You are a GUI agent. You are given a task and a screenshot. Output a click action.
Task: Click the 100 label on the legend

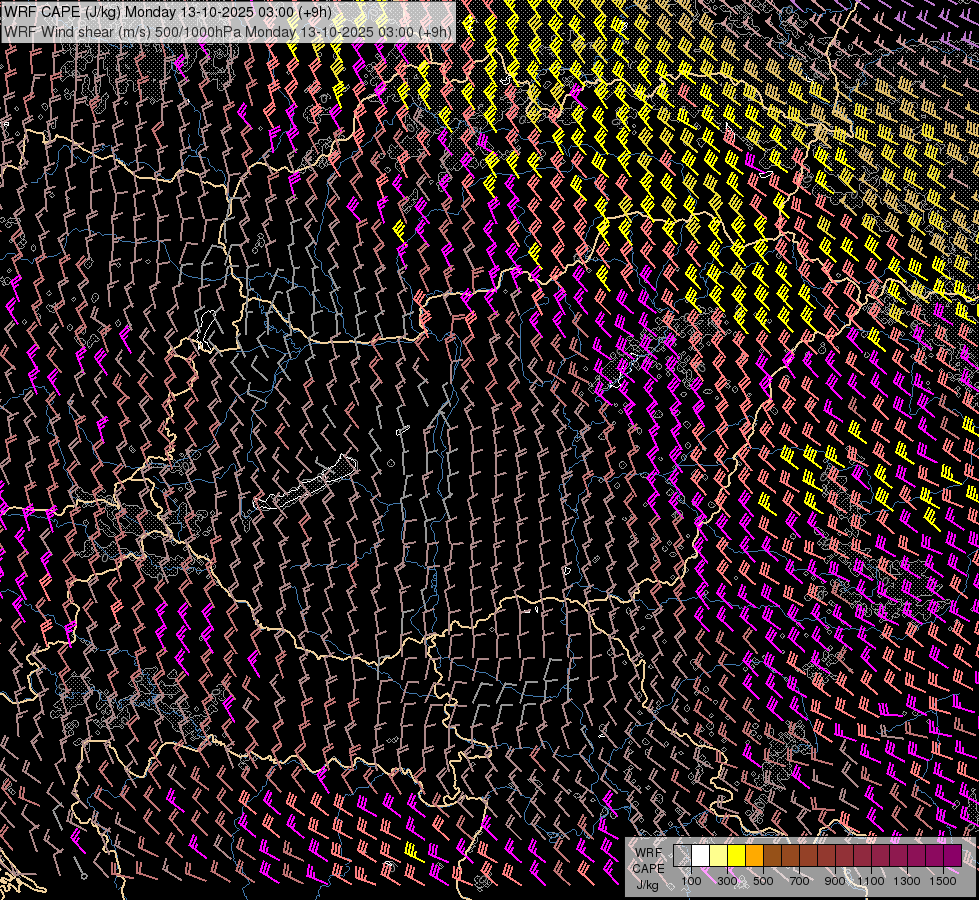pos(691,881)
